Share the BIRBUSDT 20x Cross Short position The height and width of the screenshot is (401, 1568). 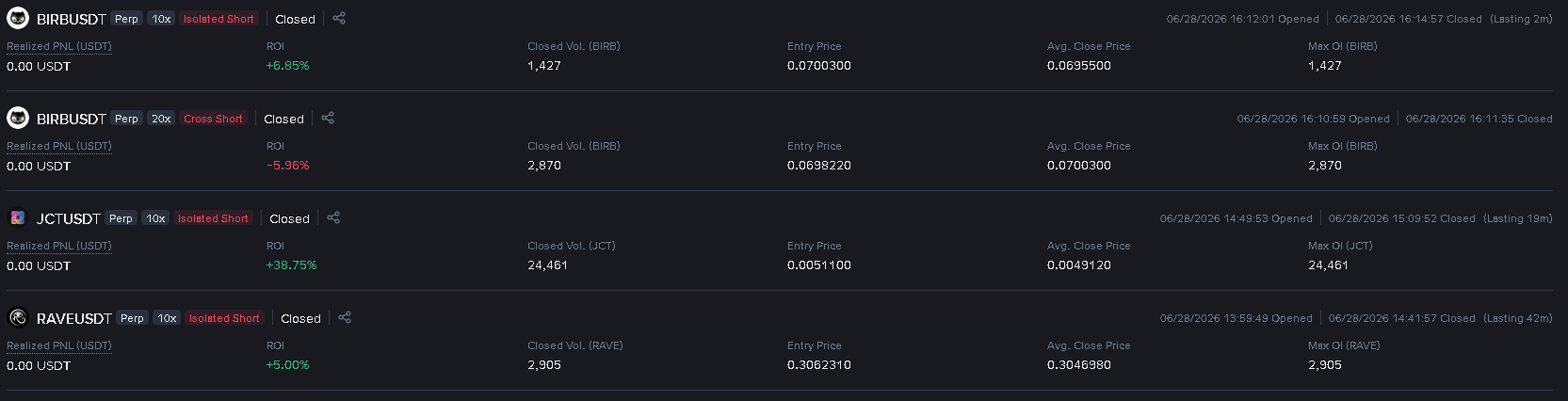(328, 118)
